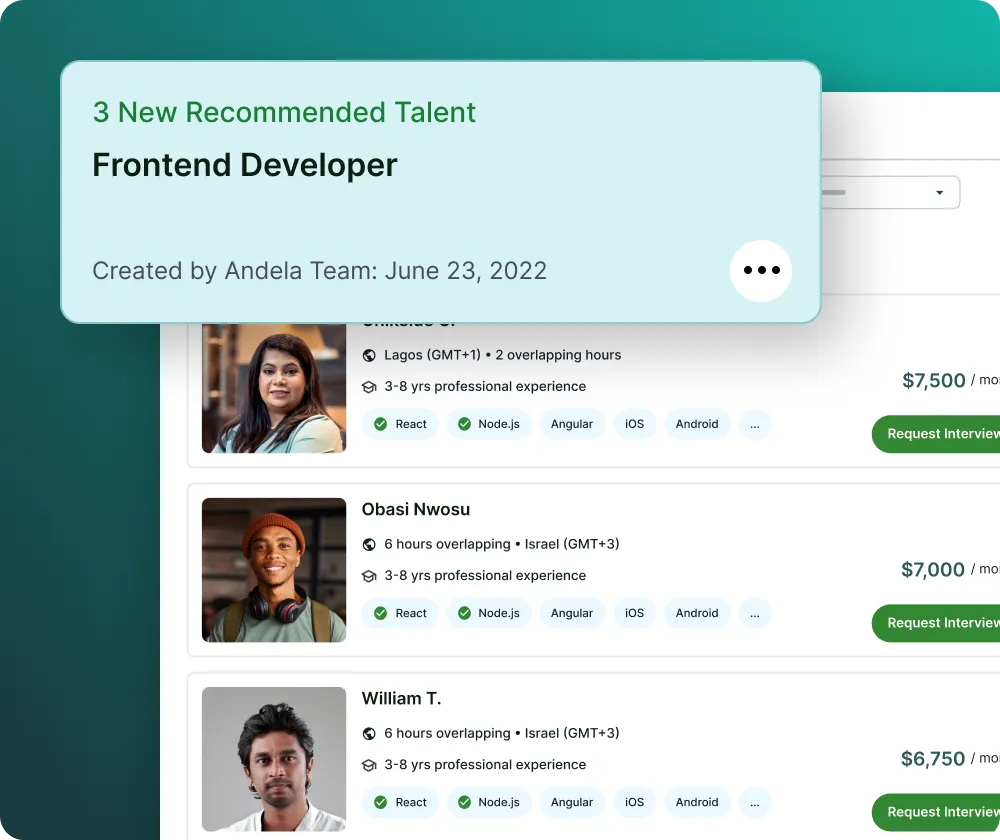Select verified React tag on Obasi Nwosu
This screenshot has width=1000, height=840.
tap(400, 613)
